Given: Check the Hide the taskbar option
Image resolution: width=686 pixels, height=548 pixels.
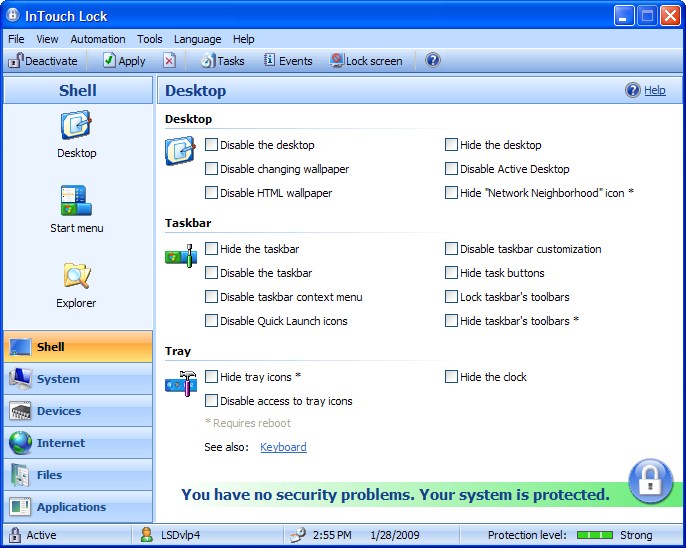Looking at the screenshot, I should click(211, 249).
